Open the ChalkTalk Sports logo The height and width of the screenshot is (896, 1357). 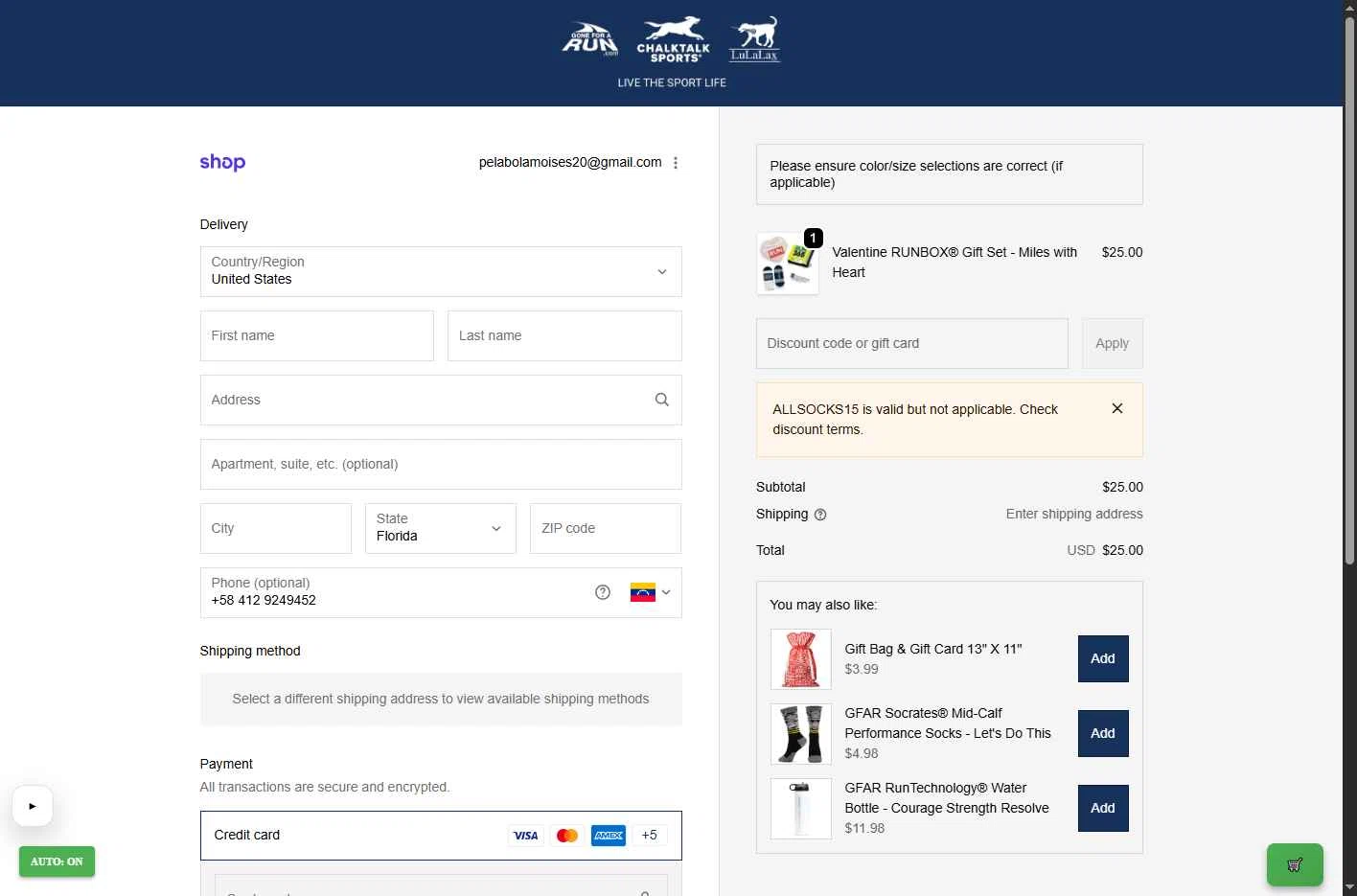tap(673, 39)
